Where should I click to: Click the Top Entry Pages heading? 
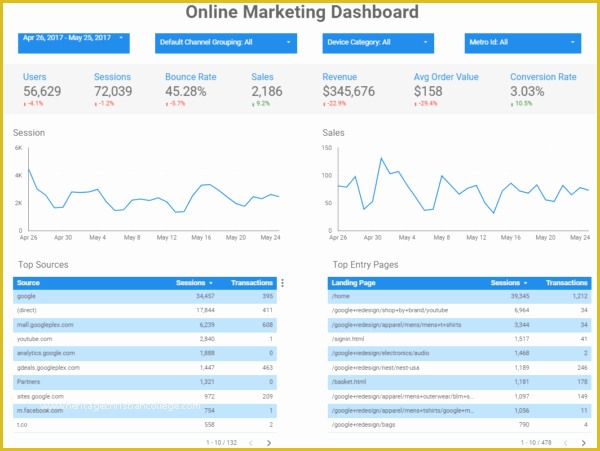pos(365,265)
